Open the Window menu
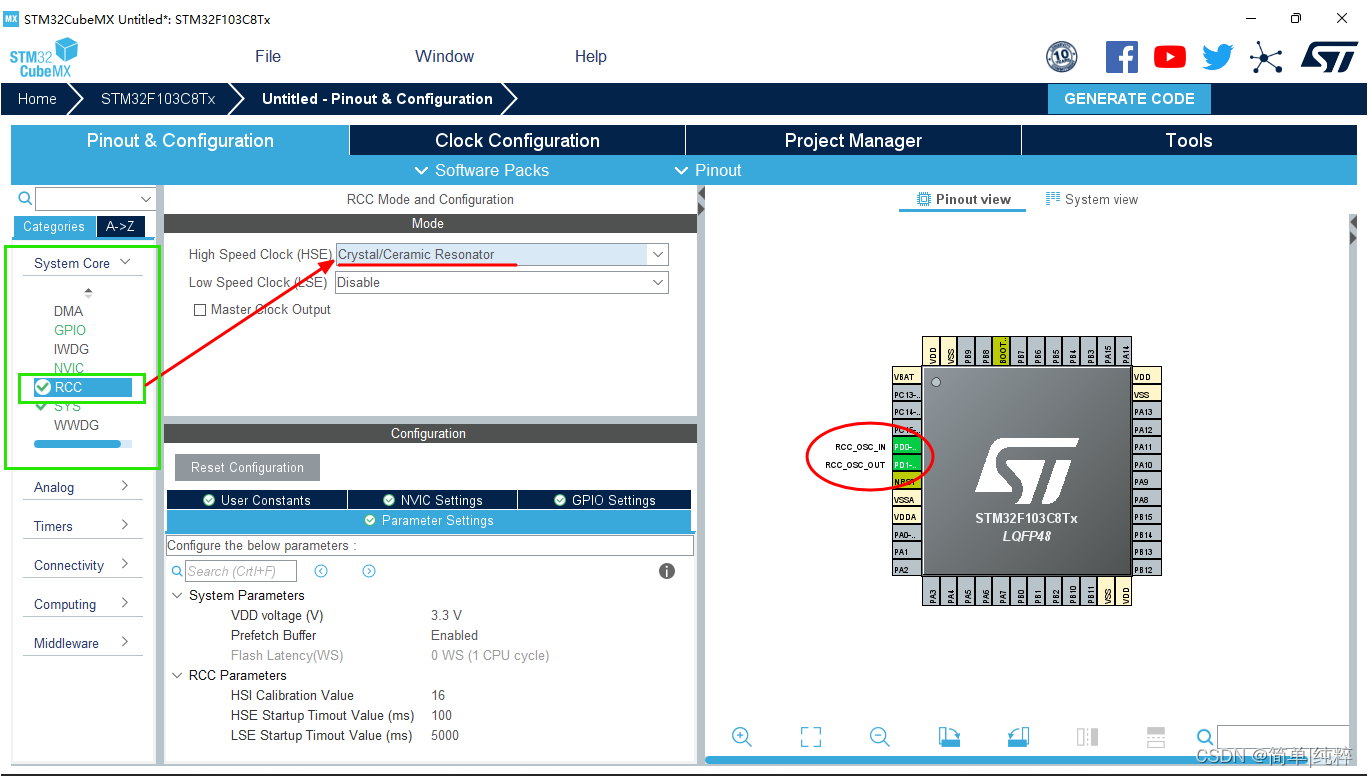1368x777 pixels. [445, 56]
